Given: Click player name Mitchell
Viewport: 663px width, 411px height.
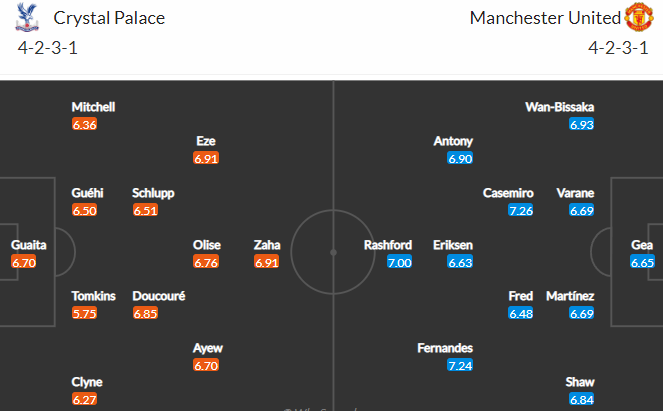Looking at the screenshot, I should [x=93, y=107].
